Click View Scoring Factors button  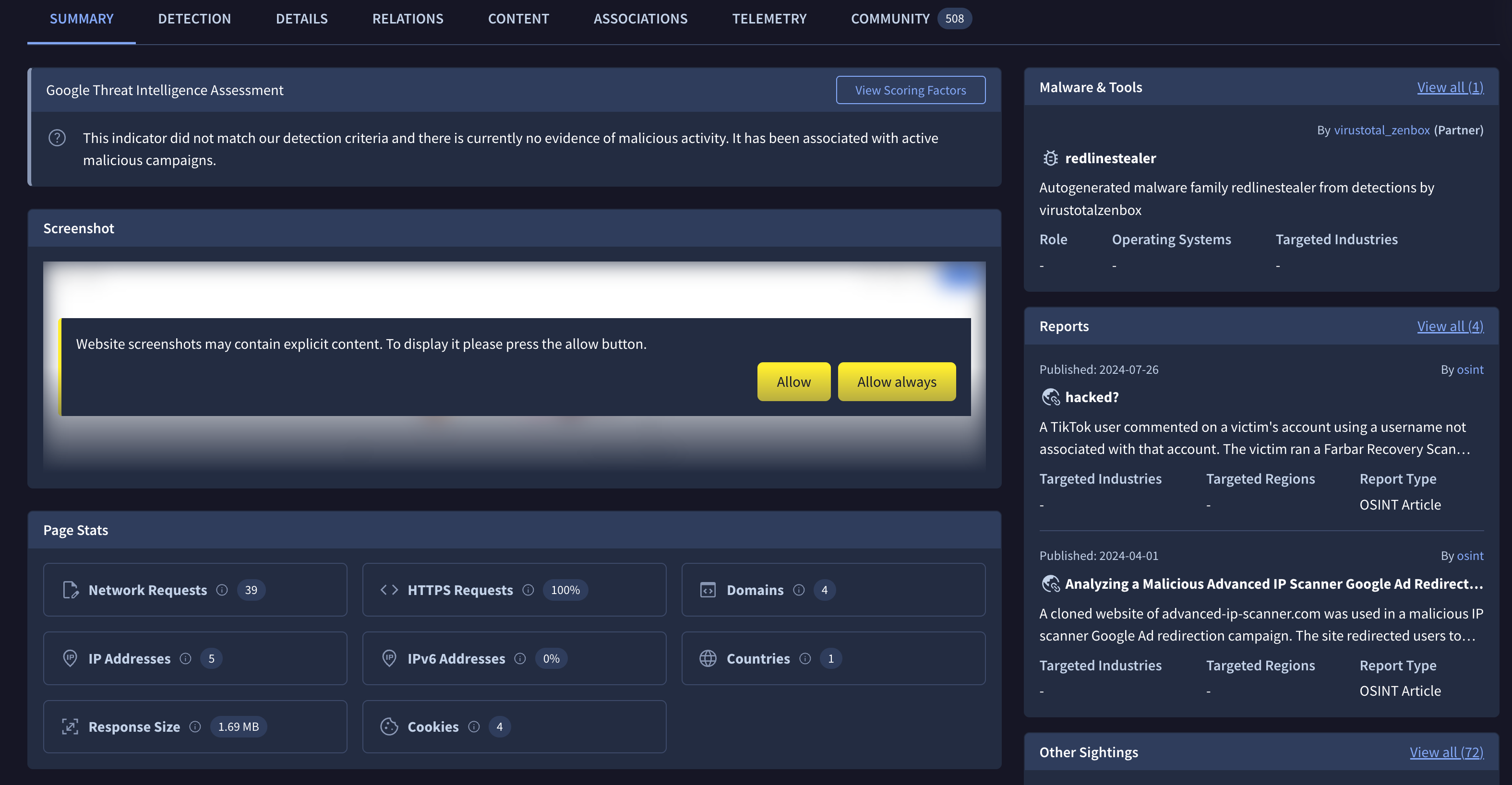coord(911,90)
